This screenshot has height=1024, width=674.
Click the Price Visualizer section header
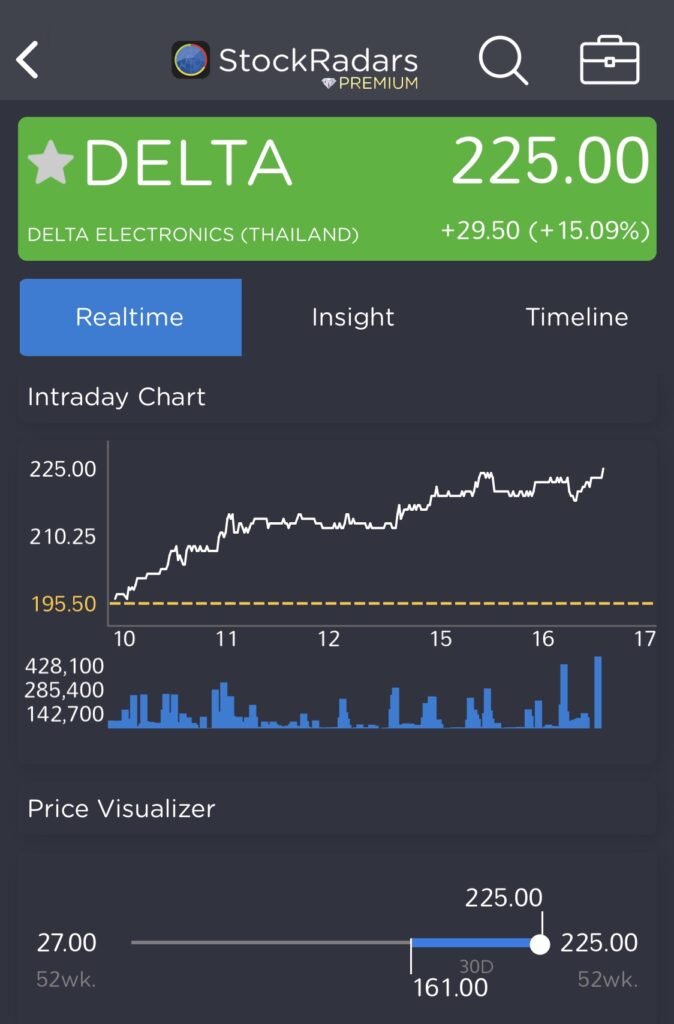[x=121, y=808]
